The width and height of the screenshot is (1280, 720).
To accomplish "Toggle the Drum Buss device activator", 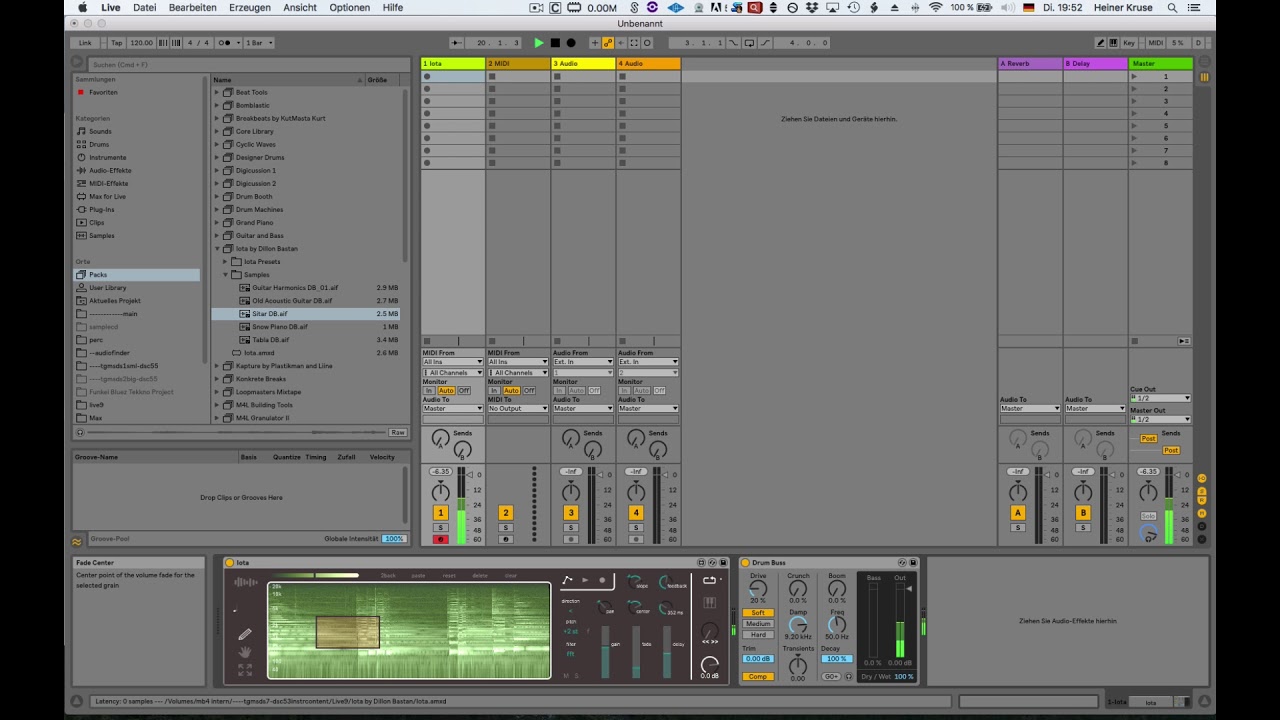I will [745, 563].
